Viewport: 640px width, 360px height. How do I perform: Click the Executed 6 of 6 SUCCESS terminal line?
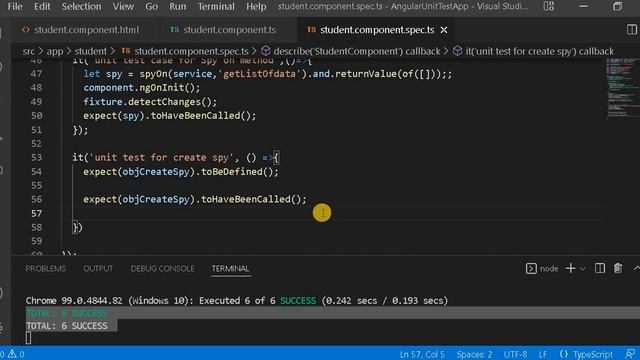(x=237, y=301)
